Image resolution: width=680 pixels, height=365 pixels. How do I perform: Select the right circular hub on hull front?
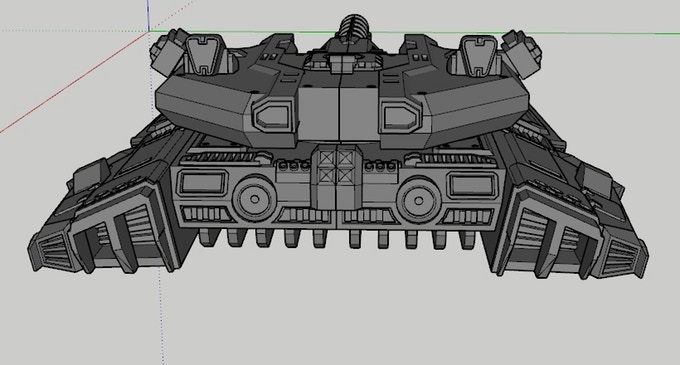(x=418, y=200)
